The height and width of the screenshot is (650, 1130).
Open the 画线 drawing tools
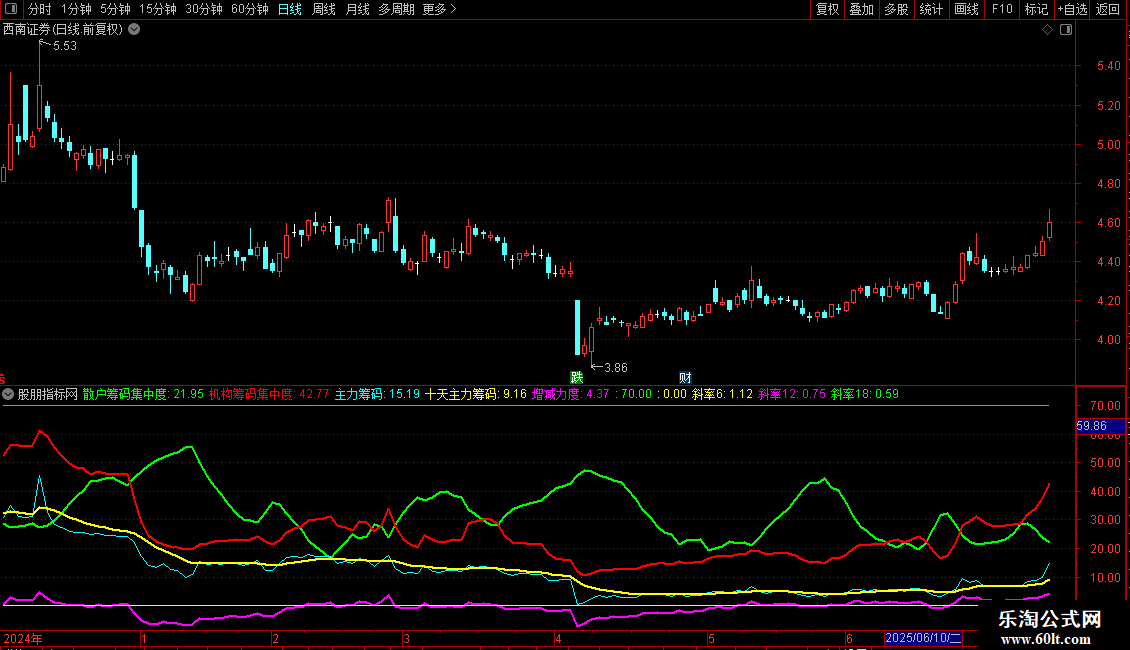966,9
